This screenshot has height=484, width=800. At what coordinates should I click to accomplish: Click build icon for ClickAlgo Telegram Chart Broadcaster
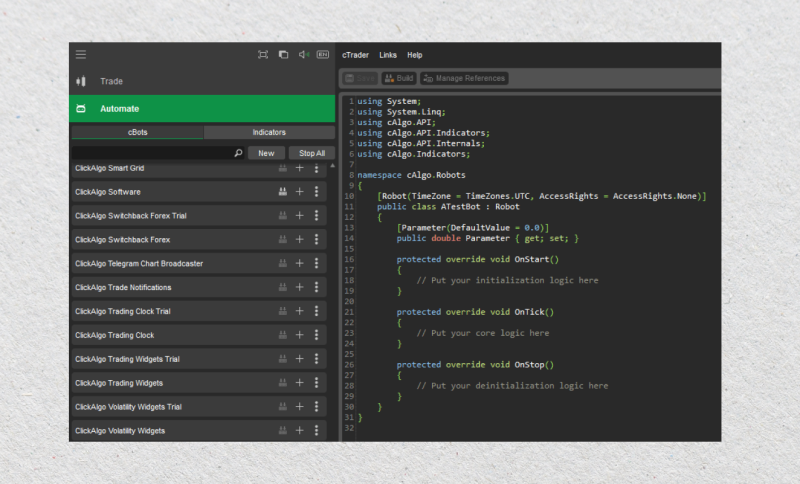[282, 264]
